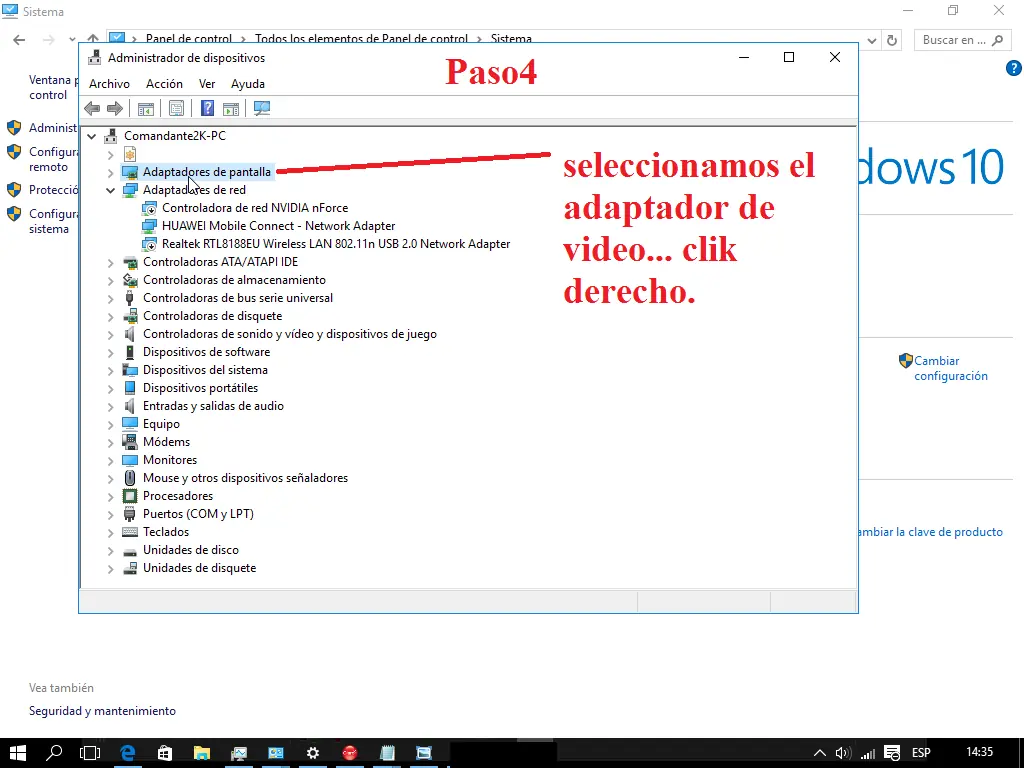Click the Mouse y otros dispositivos icon
Image resolution: width=1024 pixels, height=768 pixels.
tap(130, 478)
